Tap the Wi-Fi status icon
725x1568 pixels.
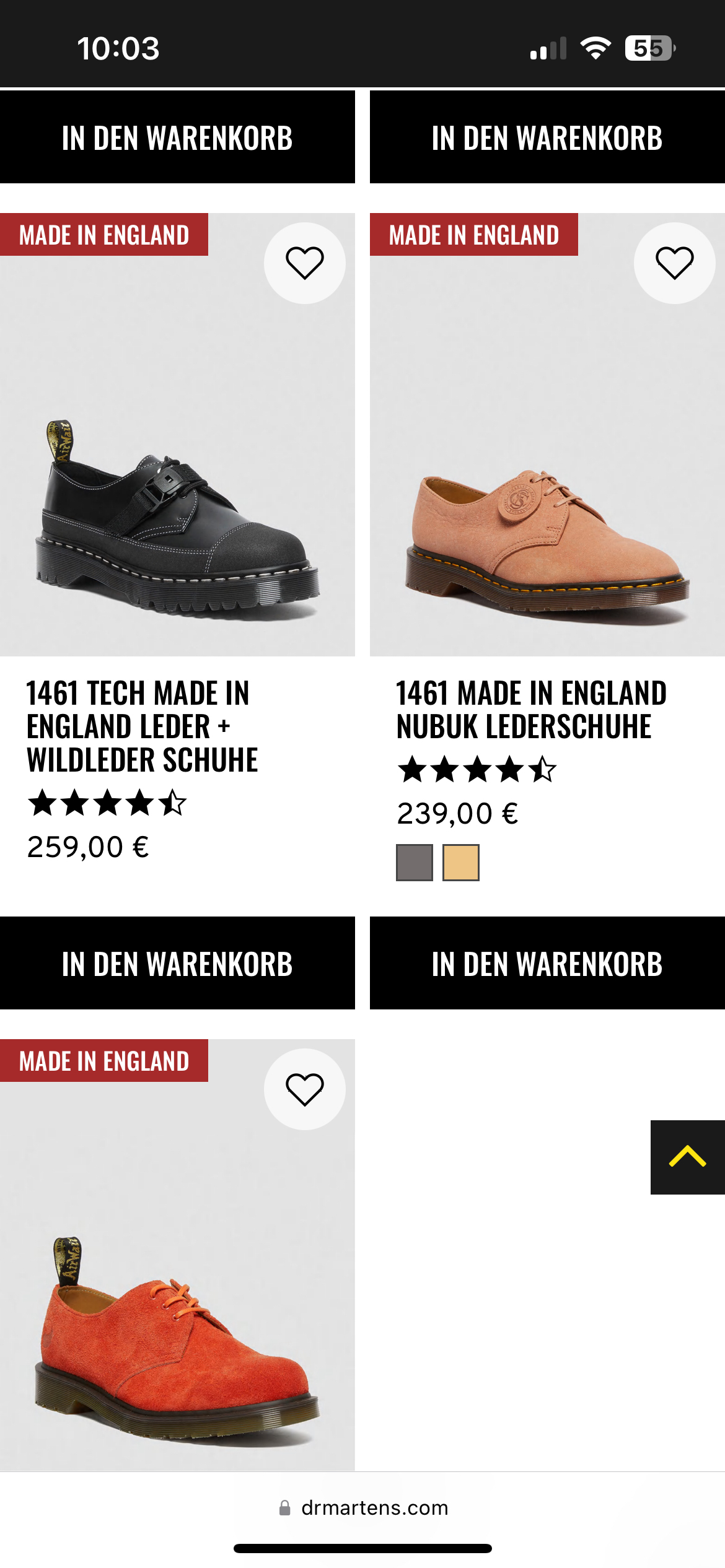[x=595, y=48]
